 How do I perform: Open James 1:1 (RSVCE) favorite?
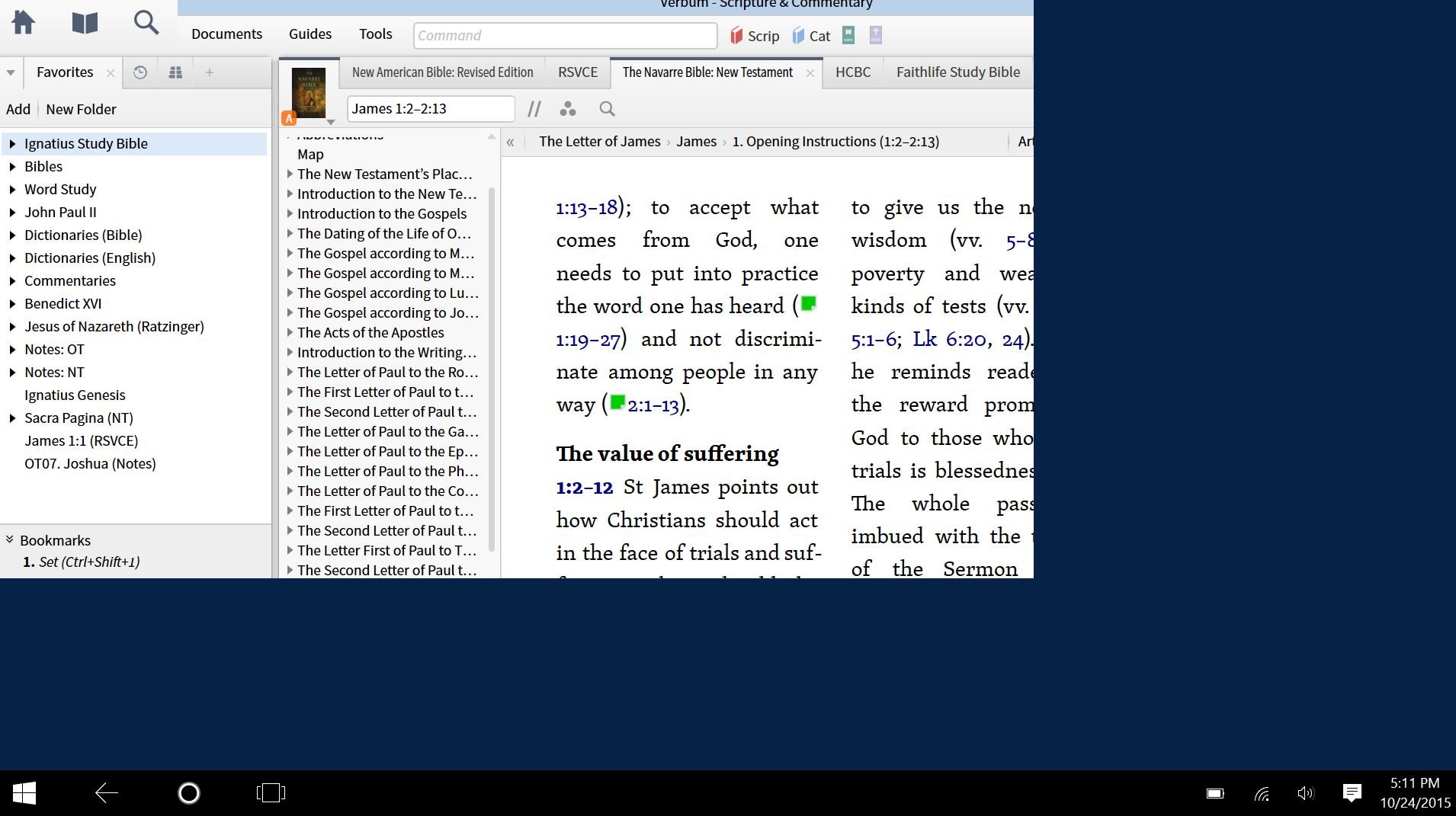pos(82,440)
